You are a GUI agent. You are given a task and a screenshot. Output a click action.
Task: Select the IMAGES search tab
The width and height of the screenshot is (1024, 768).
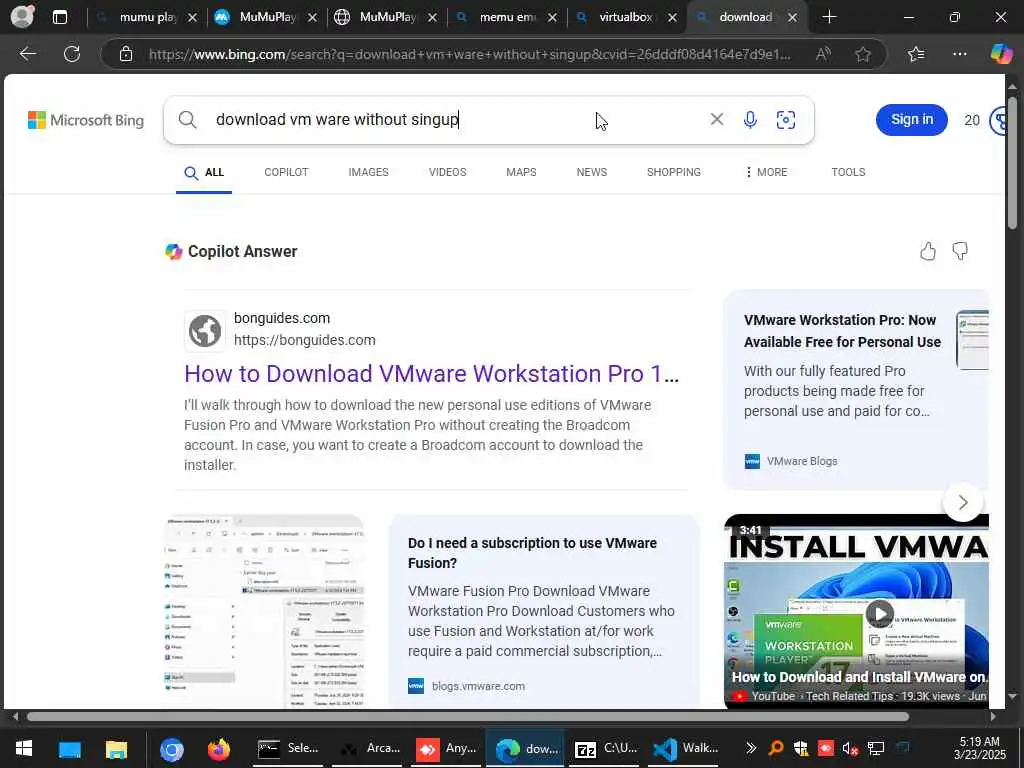click(368, 172)
